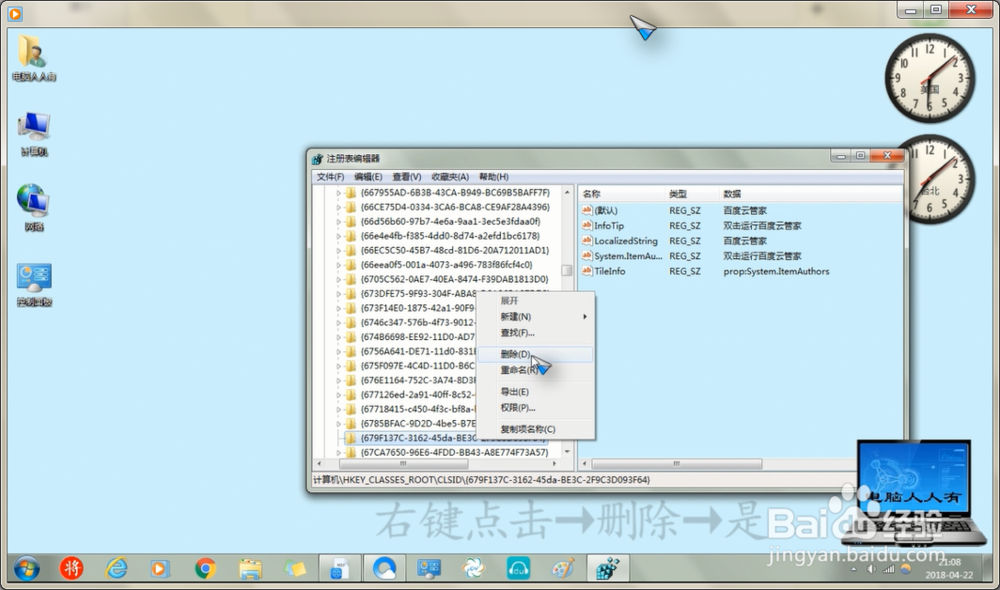1000x590 pixels.
Task: Open the red Chinese chess app in taskbar
Action: [71, 568]
